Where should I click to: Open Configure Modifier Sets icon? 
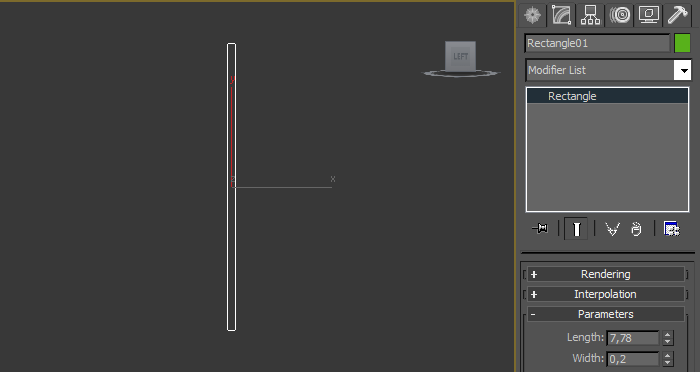(x=671, y=229)
